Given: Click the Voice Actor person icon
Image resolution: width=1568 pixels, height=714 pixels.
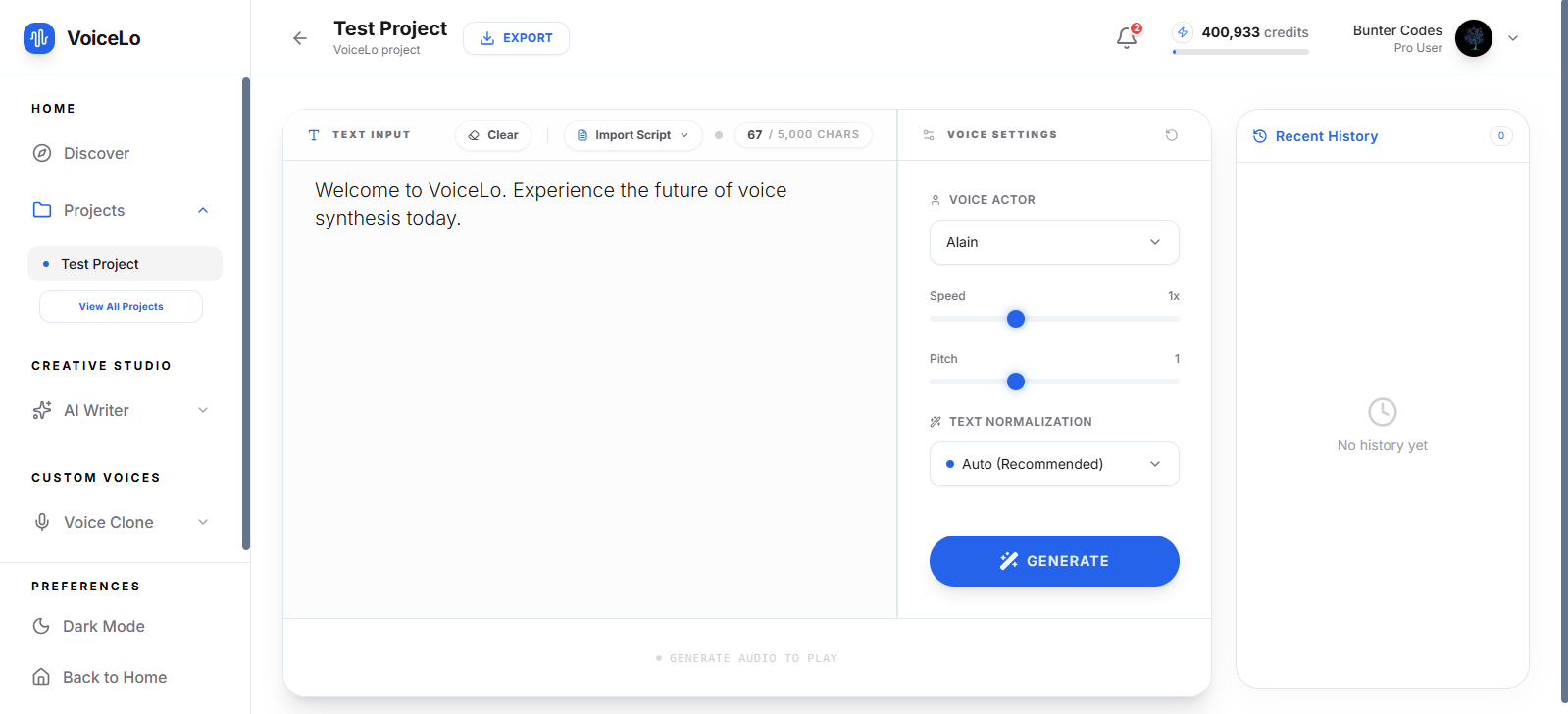Looking at the screenshot, I should (936, 199).
